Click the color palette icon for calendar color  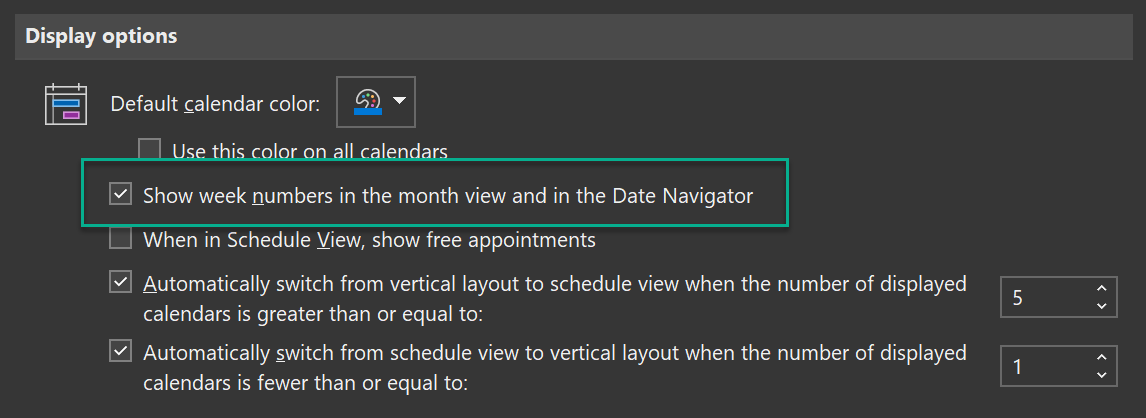(367, 101)
